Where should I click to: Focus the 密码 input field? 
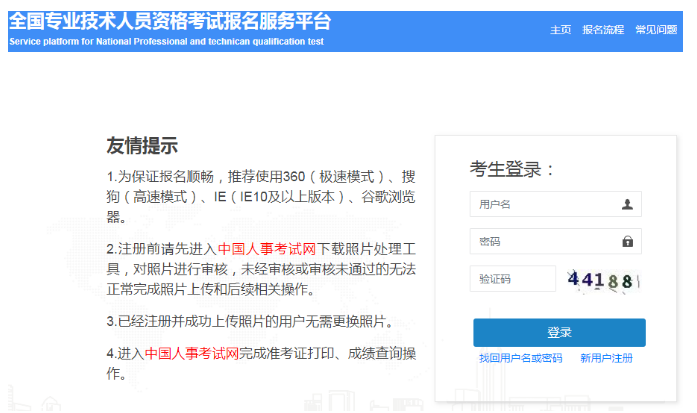(x=545, y=242)
